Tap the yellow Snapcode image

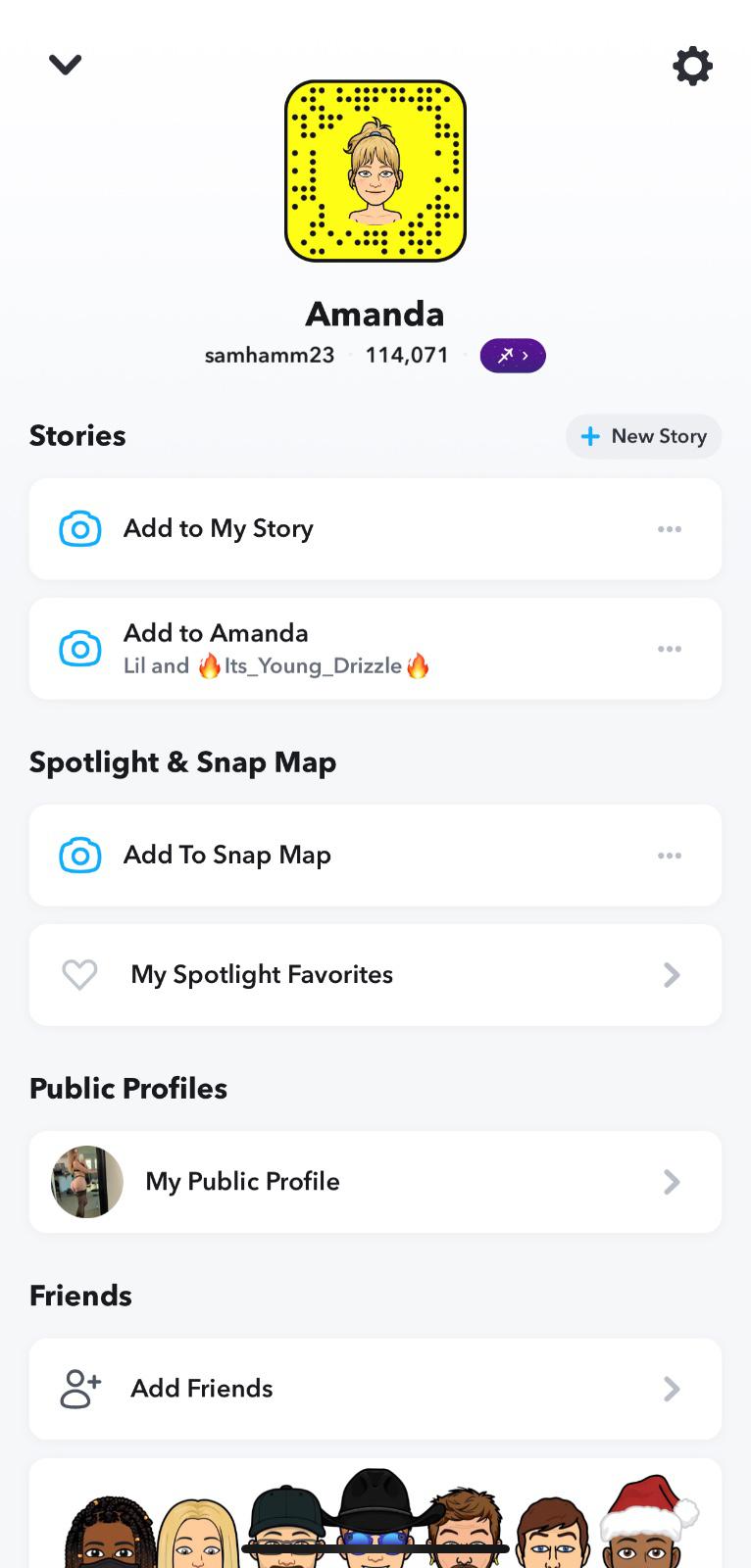tap(375, 171)
